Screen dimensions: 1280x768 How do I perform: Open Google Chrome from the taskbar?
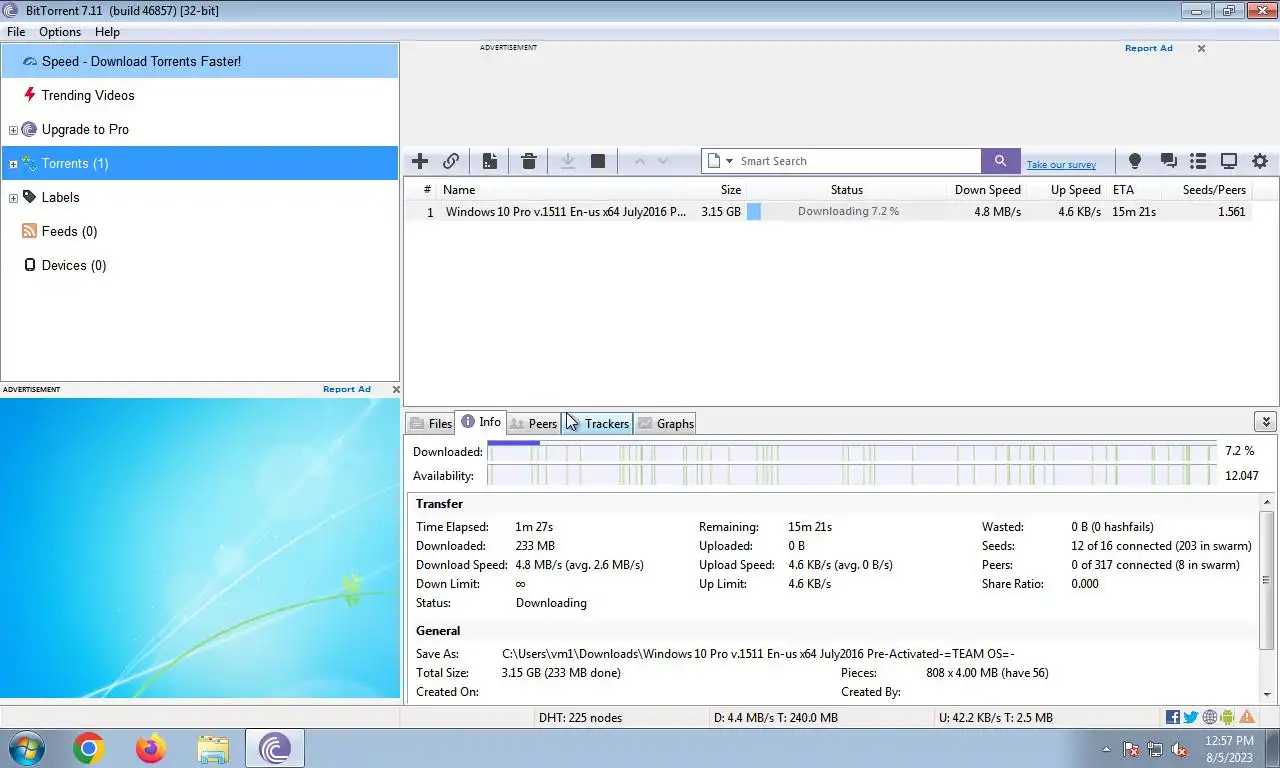click(x=89, y=748)
